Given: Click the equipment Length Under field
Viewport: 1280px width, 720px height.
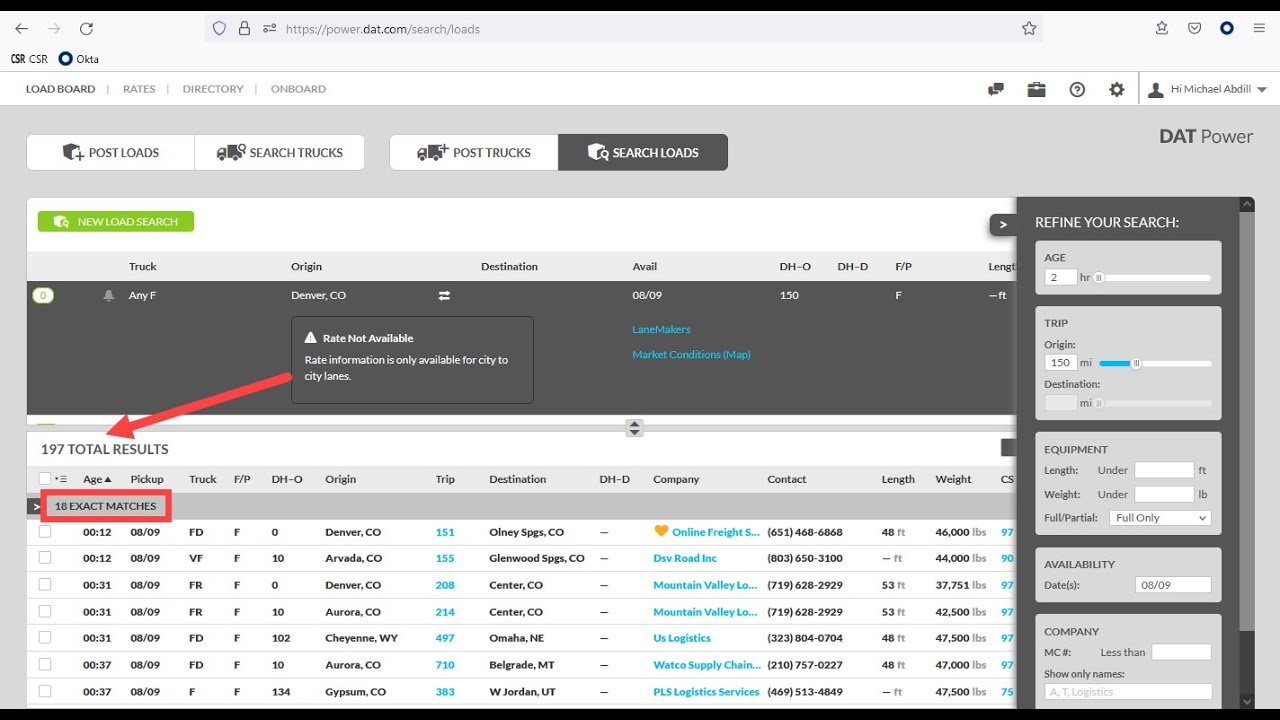Looking at the screenshot, I should [x=1164, y=470].
